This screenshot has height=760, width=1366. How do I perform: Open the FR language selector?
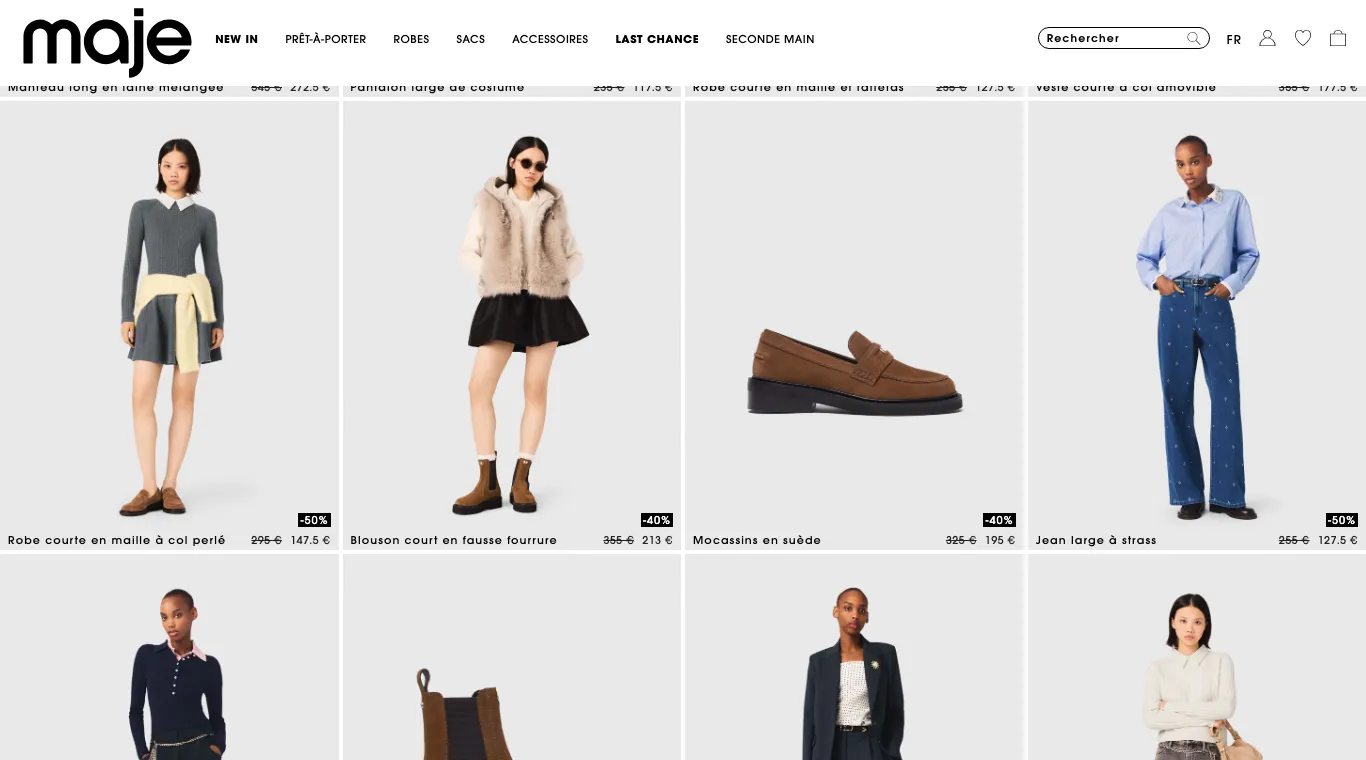click(1234, 40)
